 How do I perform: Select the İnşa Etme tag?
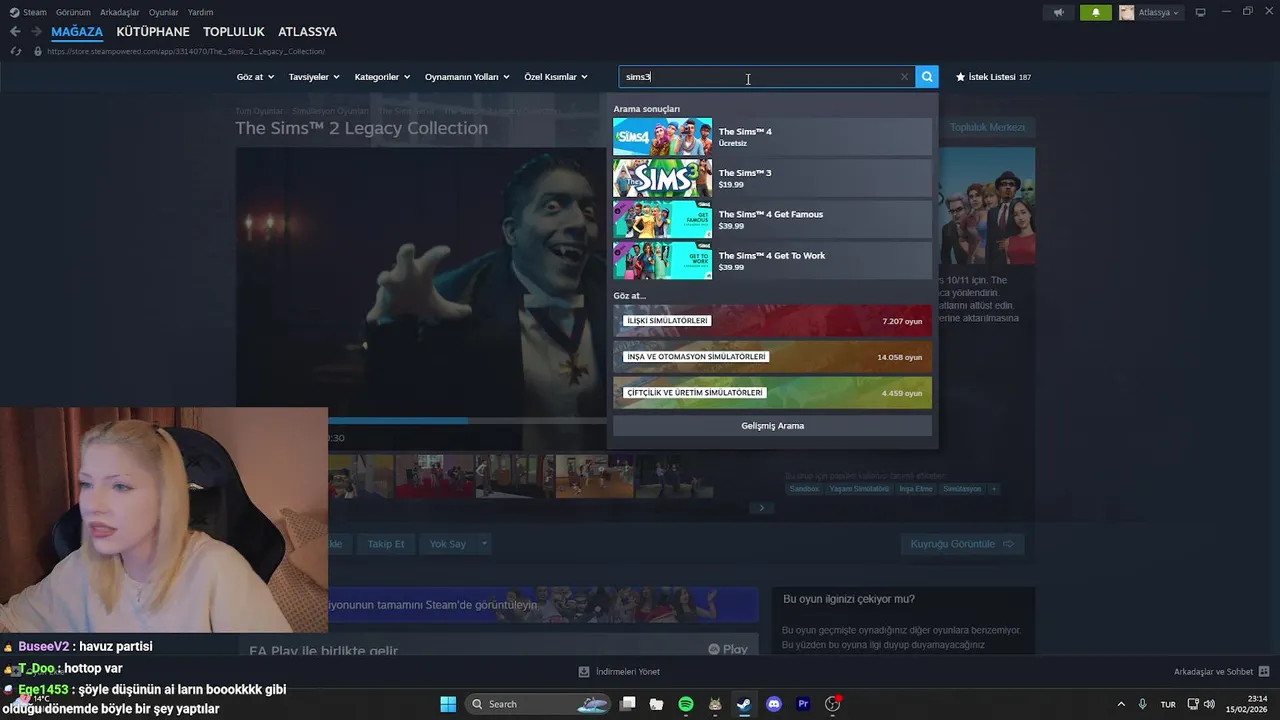[915, 489]
